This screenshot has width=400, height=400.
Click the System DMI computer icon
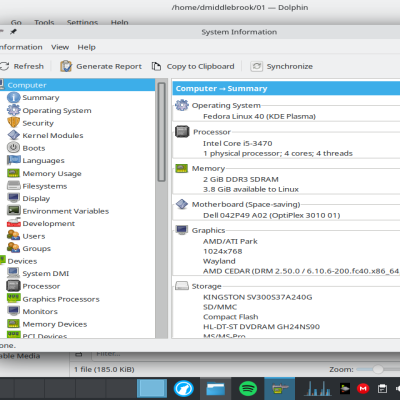click(x=14, y=273)
